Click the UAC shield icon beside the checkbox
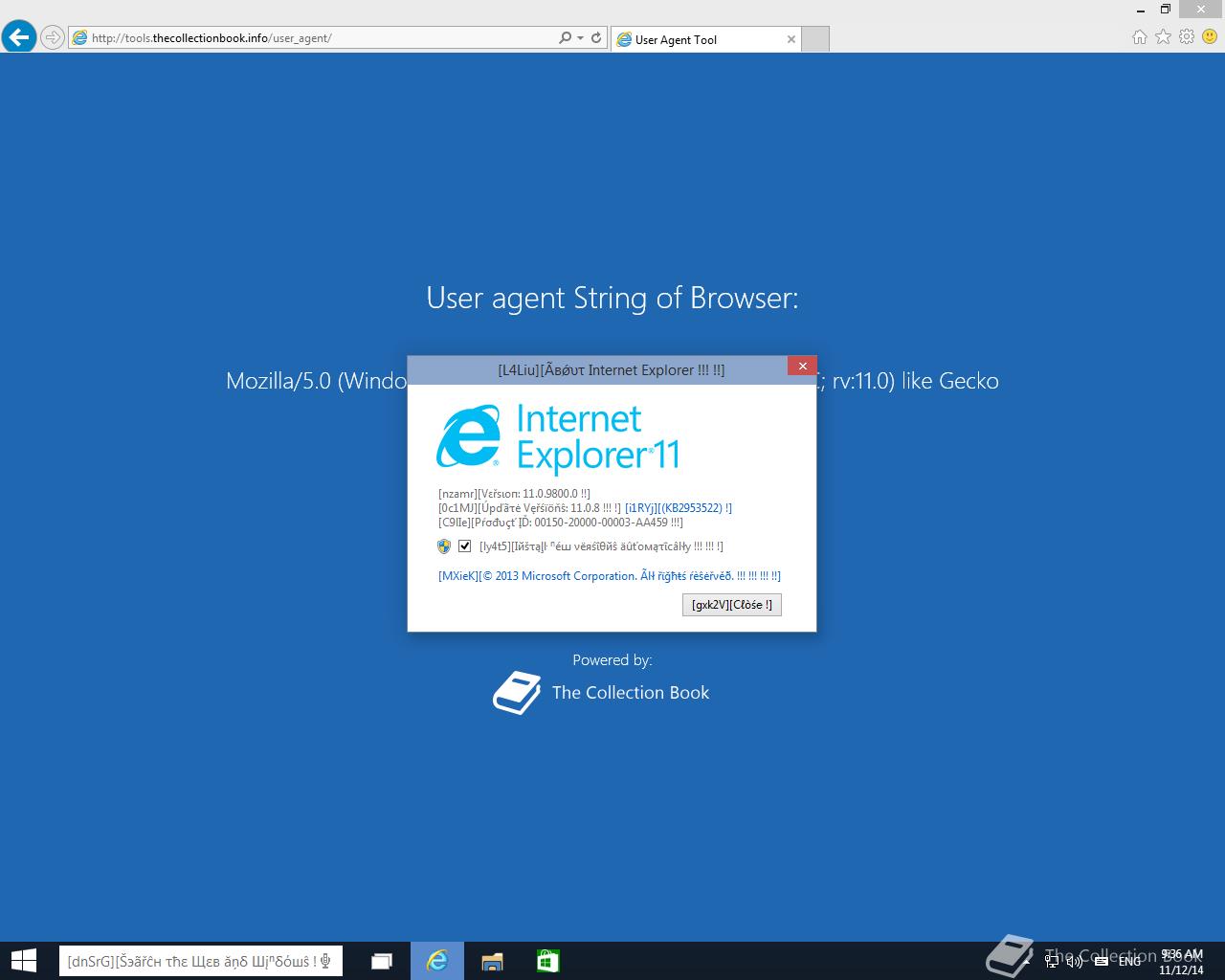 444,546
